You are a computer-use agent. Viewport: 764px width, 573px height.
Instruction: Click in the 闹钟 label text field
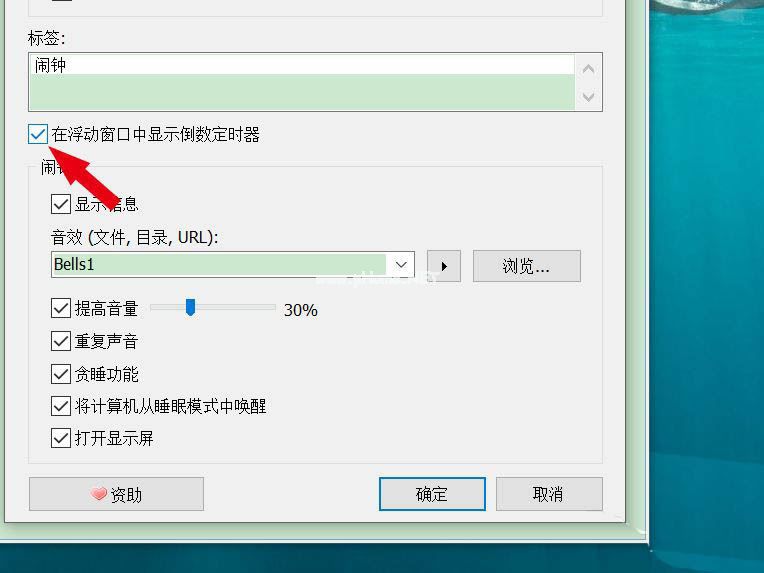click(302, 82)
